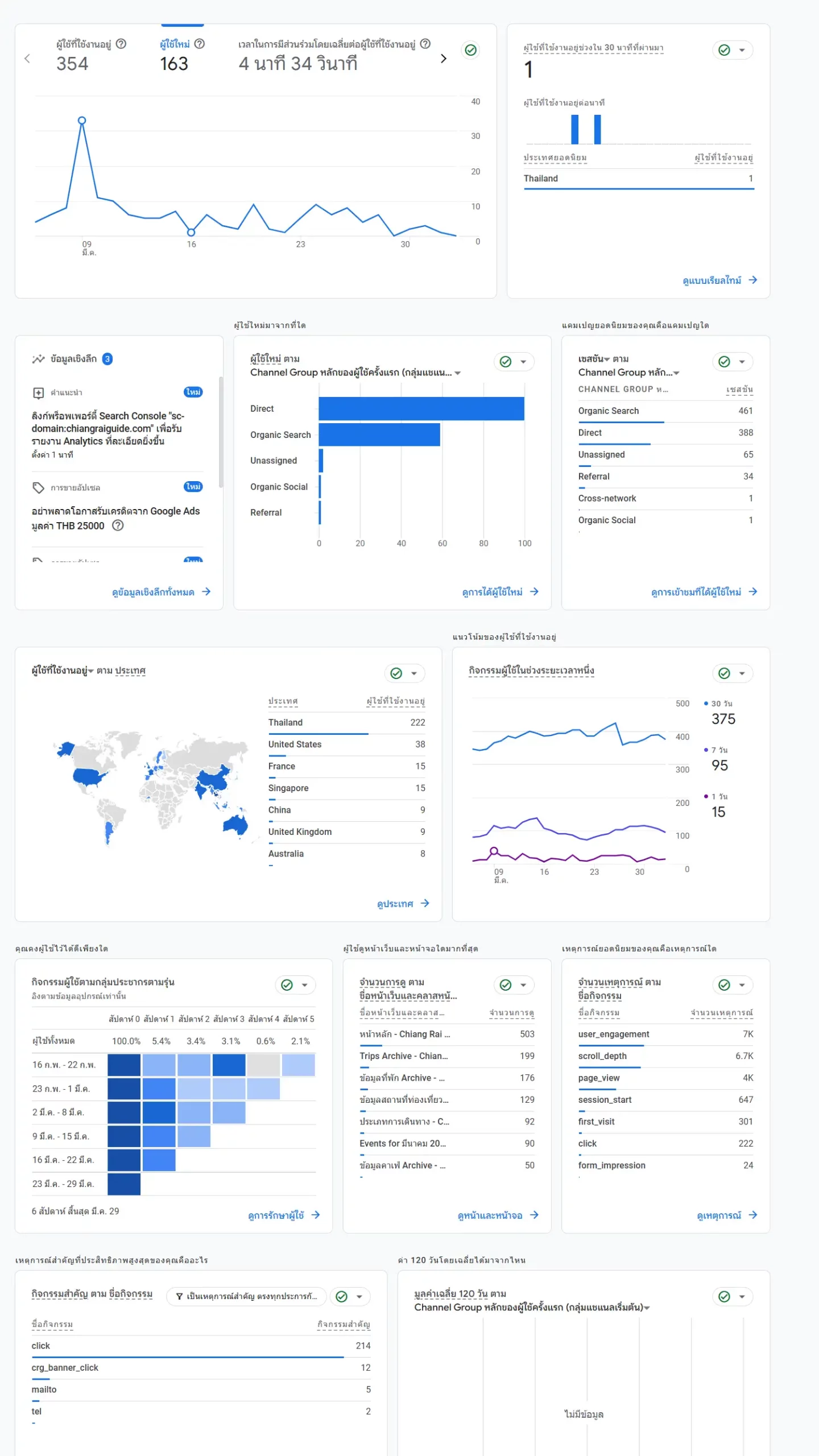Go to next metrics with right chevron
Image resolution: width=819 pixels, height=1456 pixels.
[444, 58]
